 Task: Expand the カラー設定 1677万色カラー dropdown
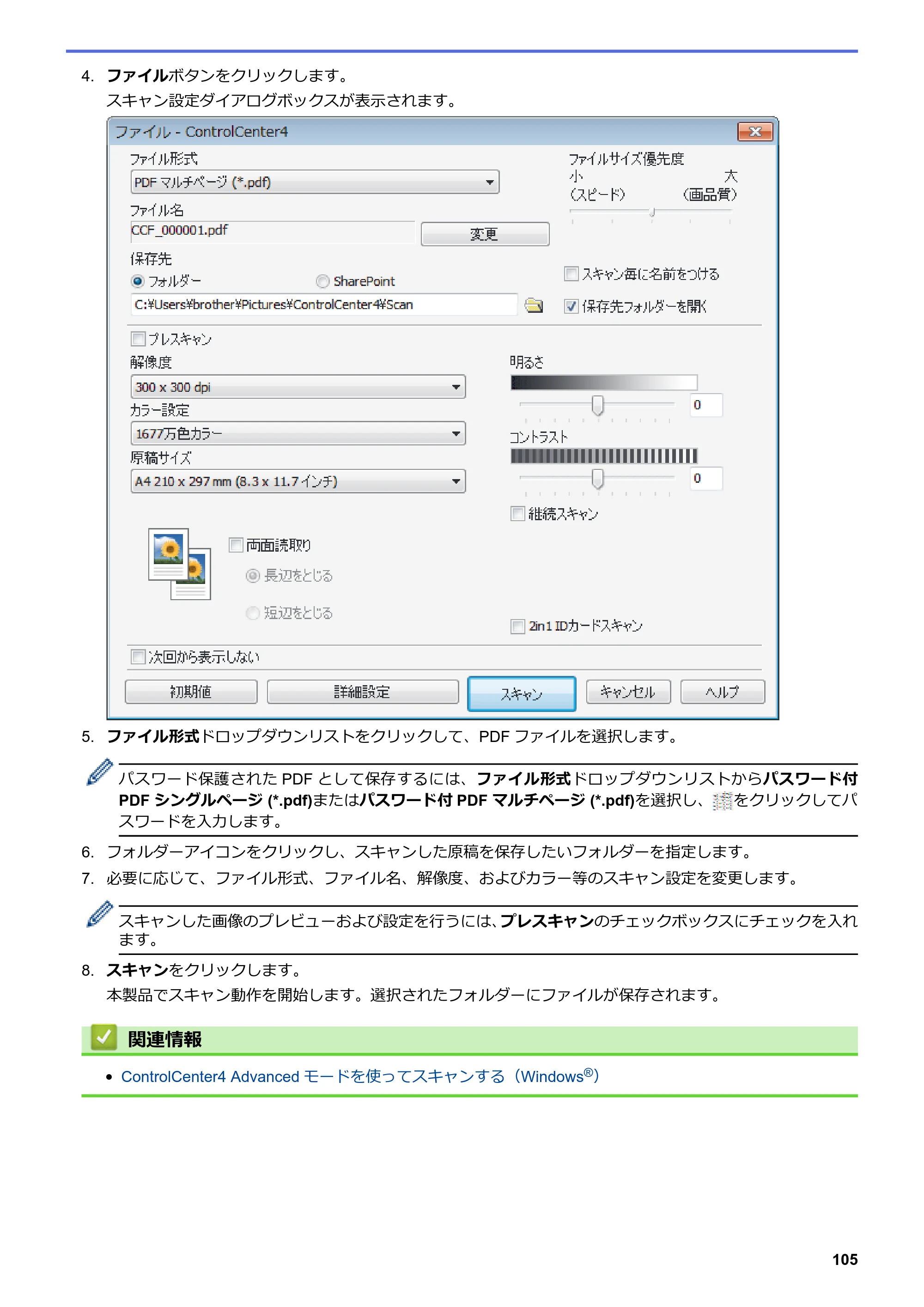298,434
